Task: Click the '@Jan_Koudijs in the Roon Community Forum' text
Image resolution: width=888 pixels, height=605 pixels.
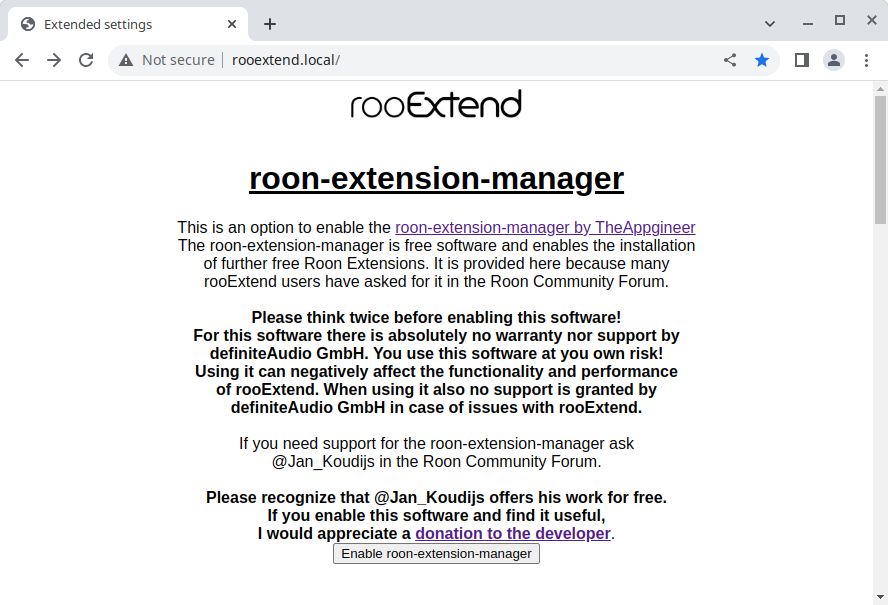Action: pyautogui.click(x=436, y=462)
